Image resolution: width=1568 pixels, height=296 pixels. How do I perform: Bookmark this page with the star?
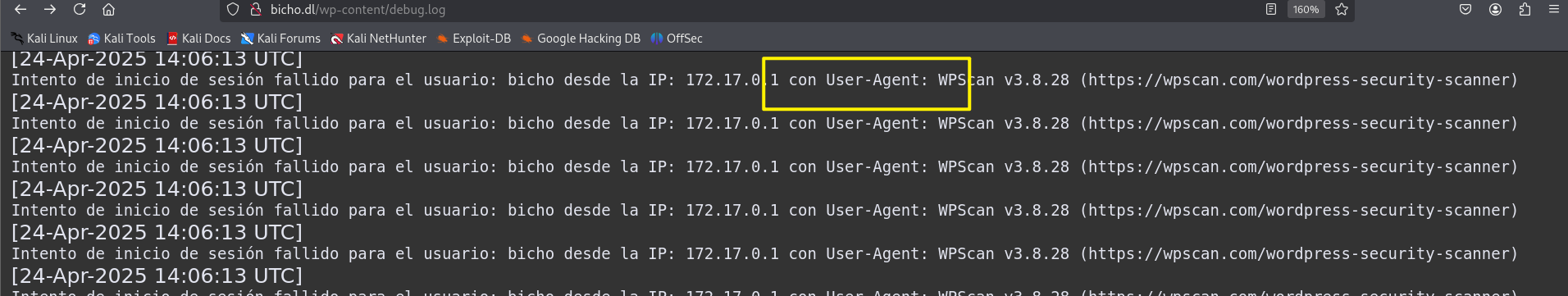(1342, 10)
